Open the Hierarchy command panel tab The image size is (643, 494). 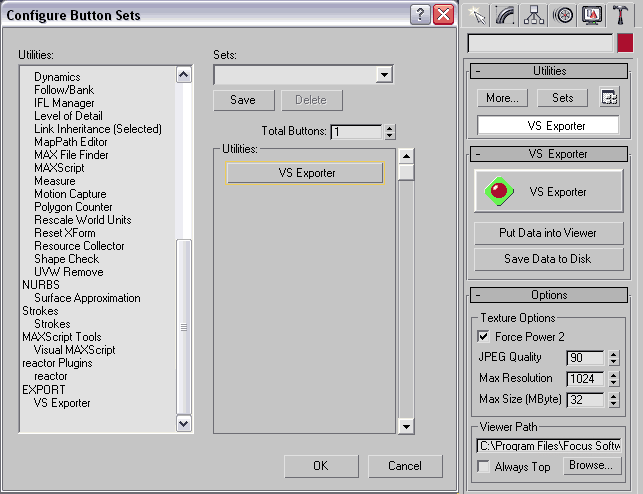534,15
